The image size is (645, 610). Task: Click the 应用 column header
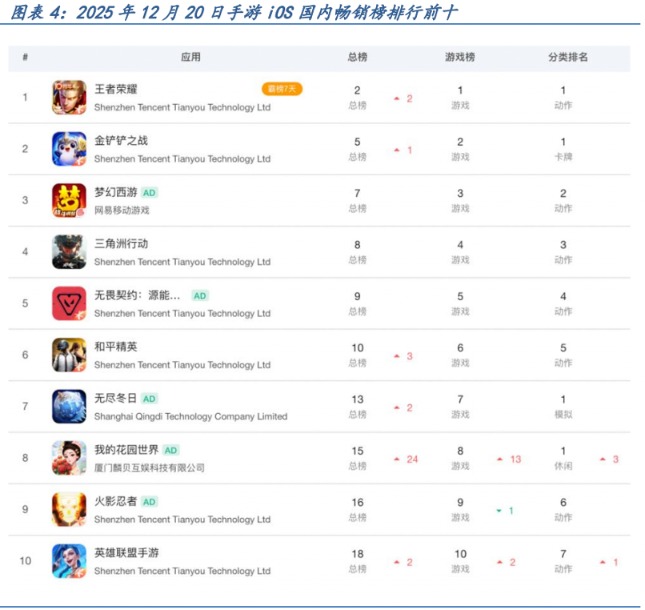pos(191,57)
